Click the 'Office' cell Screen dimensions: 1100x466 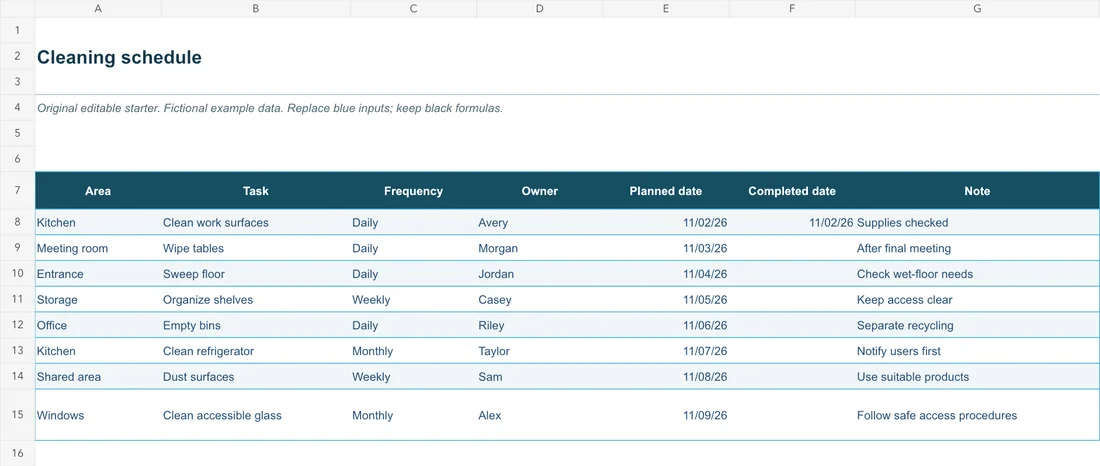click(x=98, y=325)
